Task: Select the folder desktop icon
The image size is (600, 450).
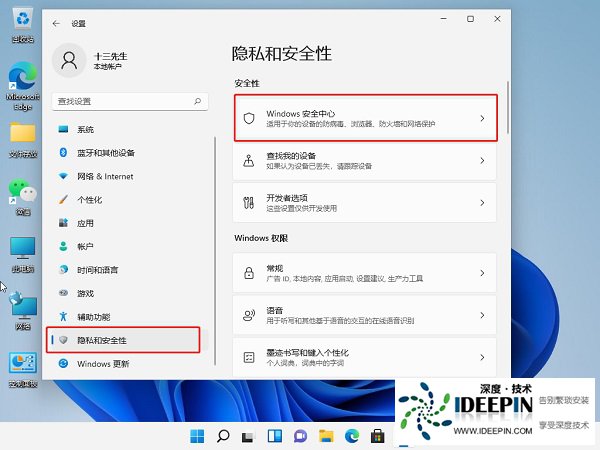Action: click(23, 140)
